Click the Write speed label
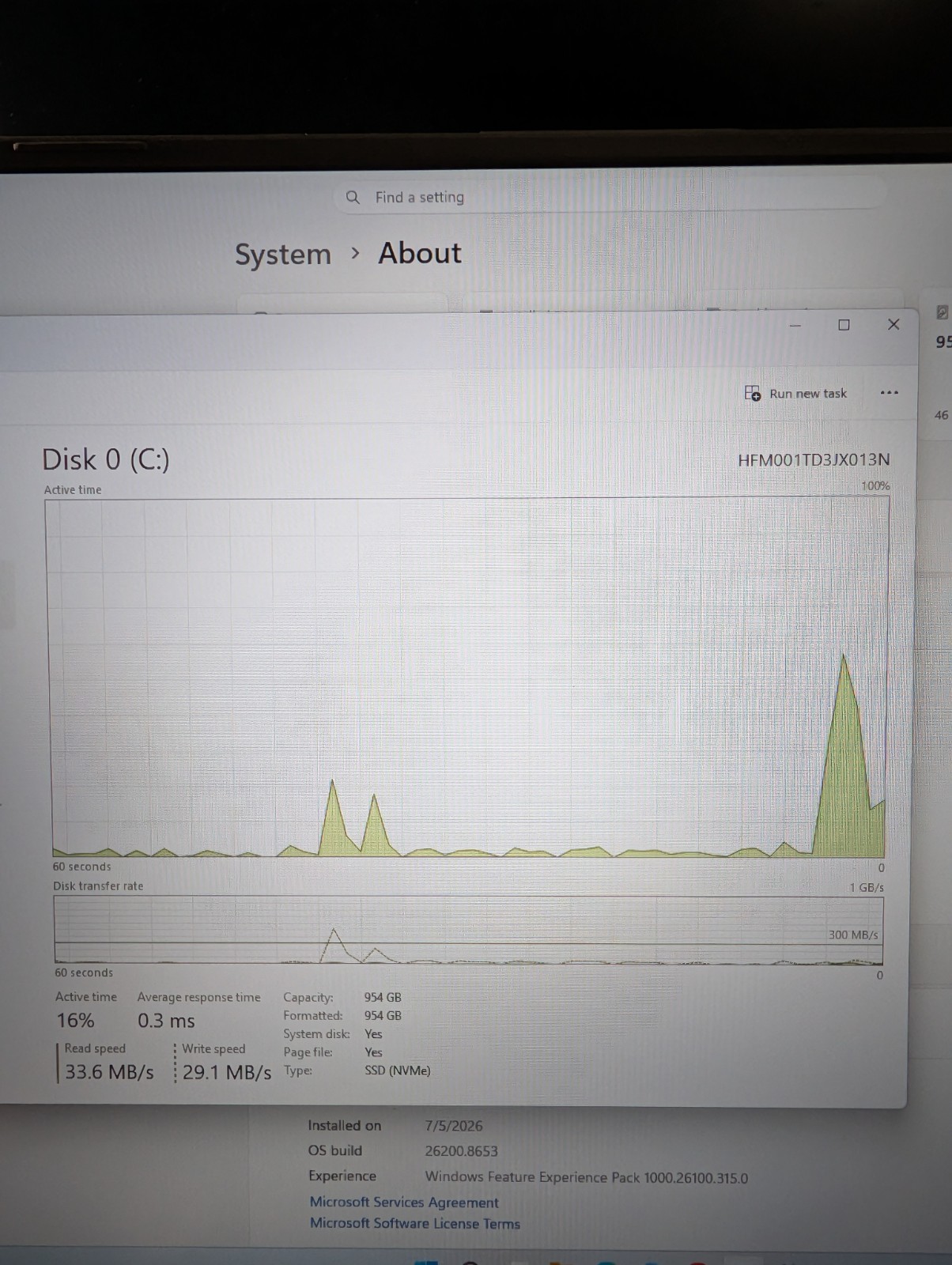 pos(213,1048)
